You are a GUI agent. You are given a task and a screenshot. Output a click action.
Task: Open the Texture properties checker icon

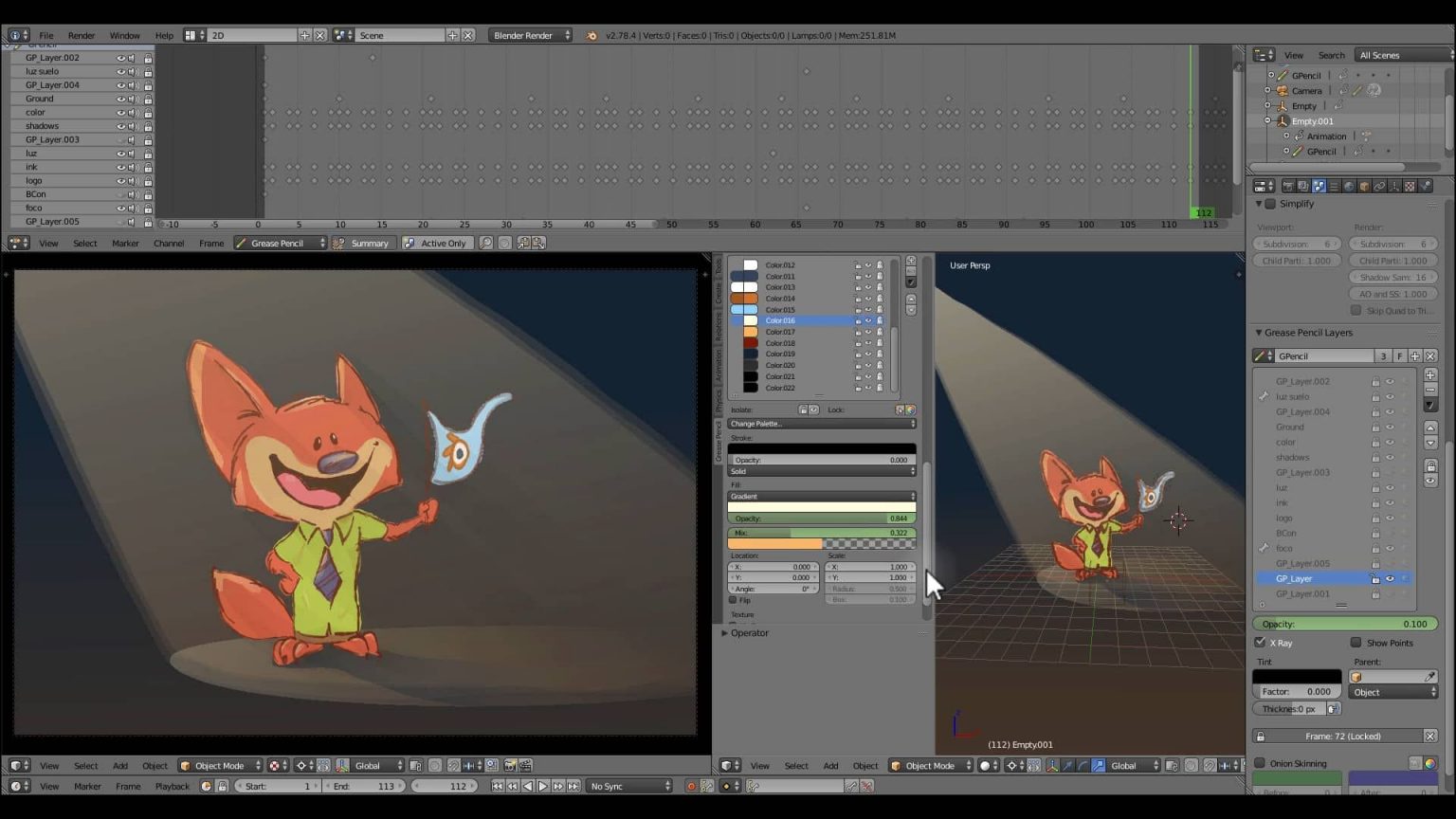click(x=1410, y=187)
